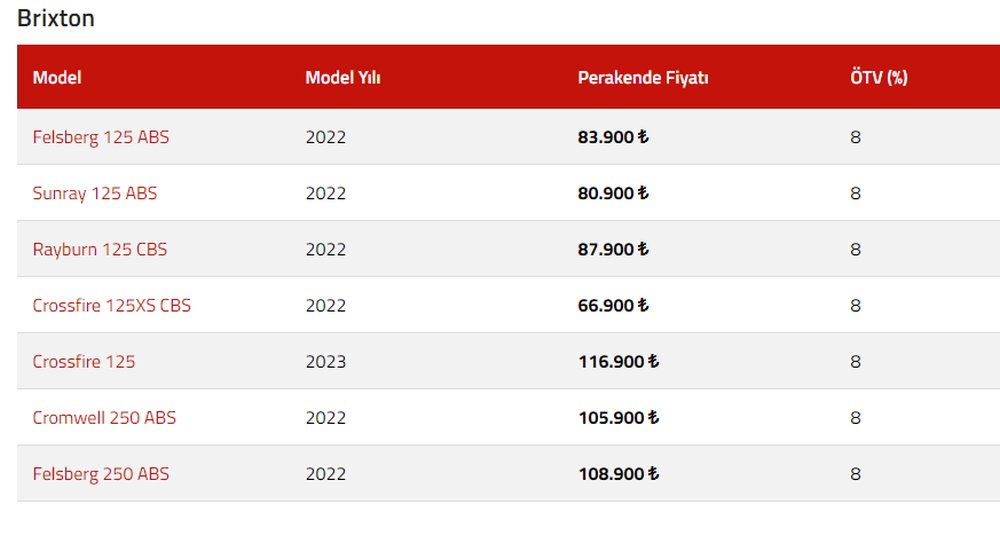Screen dimensions: 1000x536
Task: Click the Model Yılı column header
Action: (x=342, y=77)
